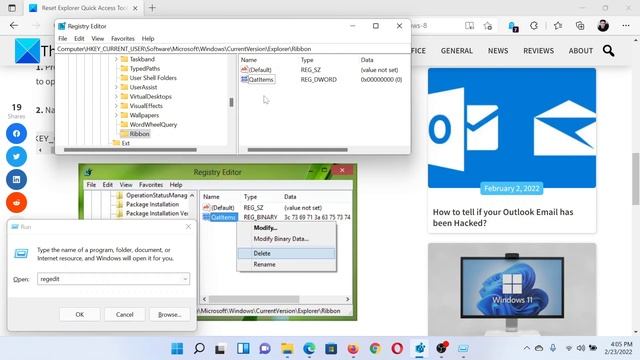Viewport: 640px width, 360px height.
Task: Open Registry Editor File menu
Action: click(63, 38)
